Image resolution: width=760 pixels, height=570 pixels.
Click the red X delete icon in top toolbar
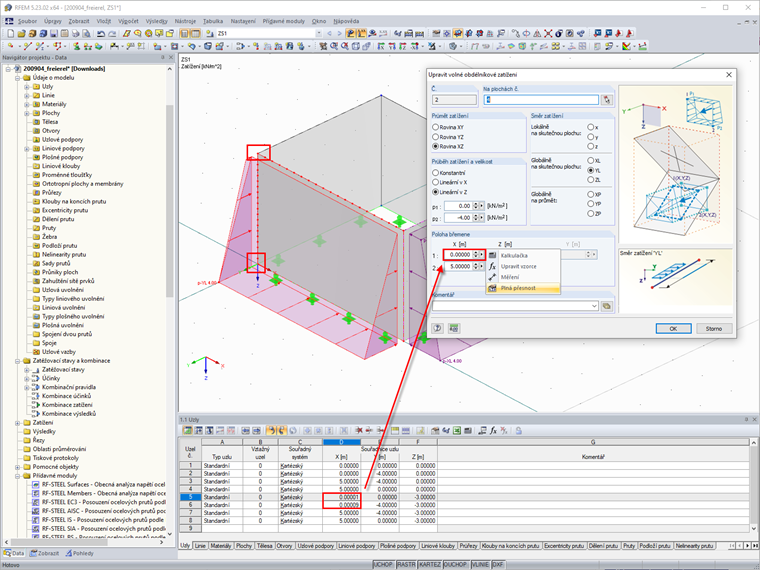[x=548, y=33]
